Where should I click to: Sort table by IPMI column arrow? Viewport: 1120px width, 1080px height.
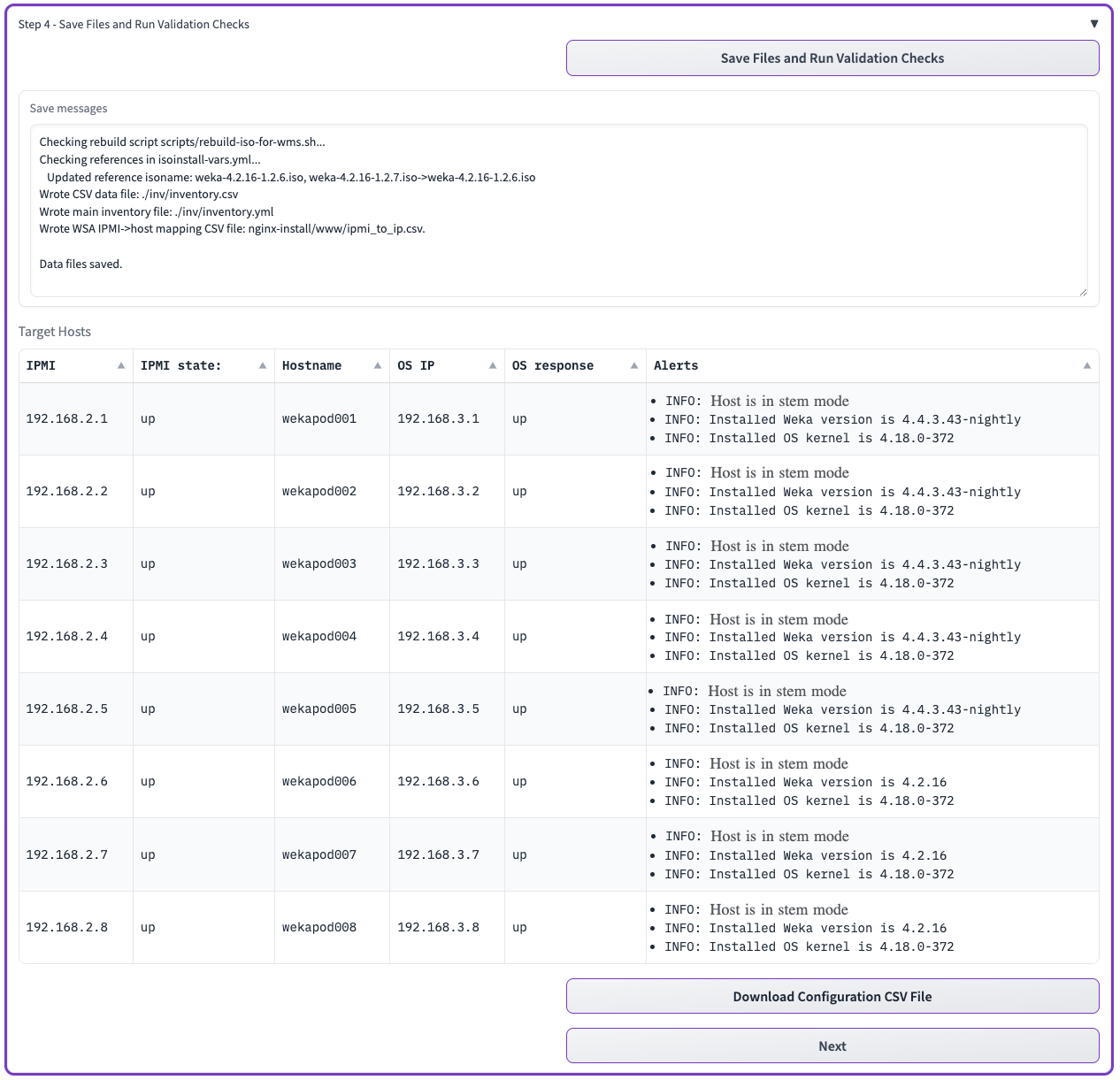(x=121, y=366)
